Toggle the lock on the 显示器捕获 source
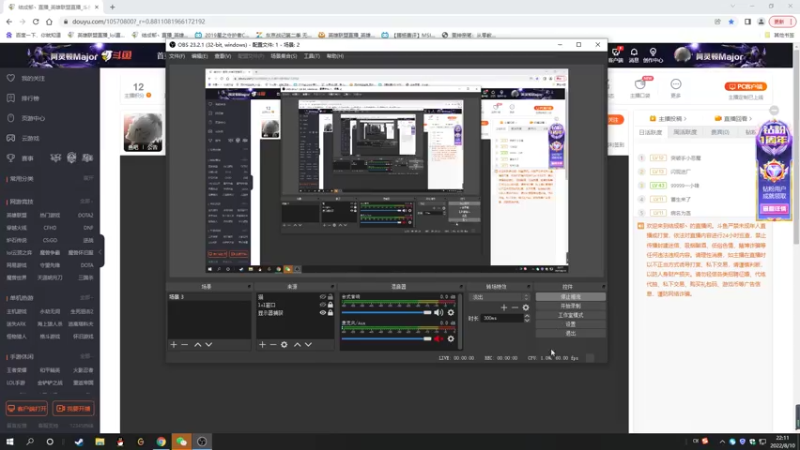 (x=330, y=313)
